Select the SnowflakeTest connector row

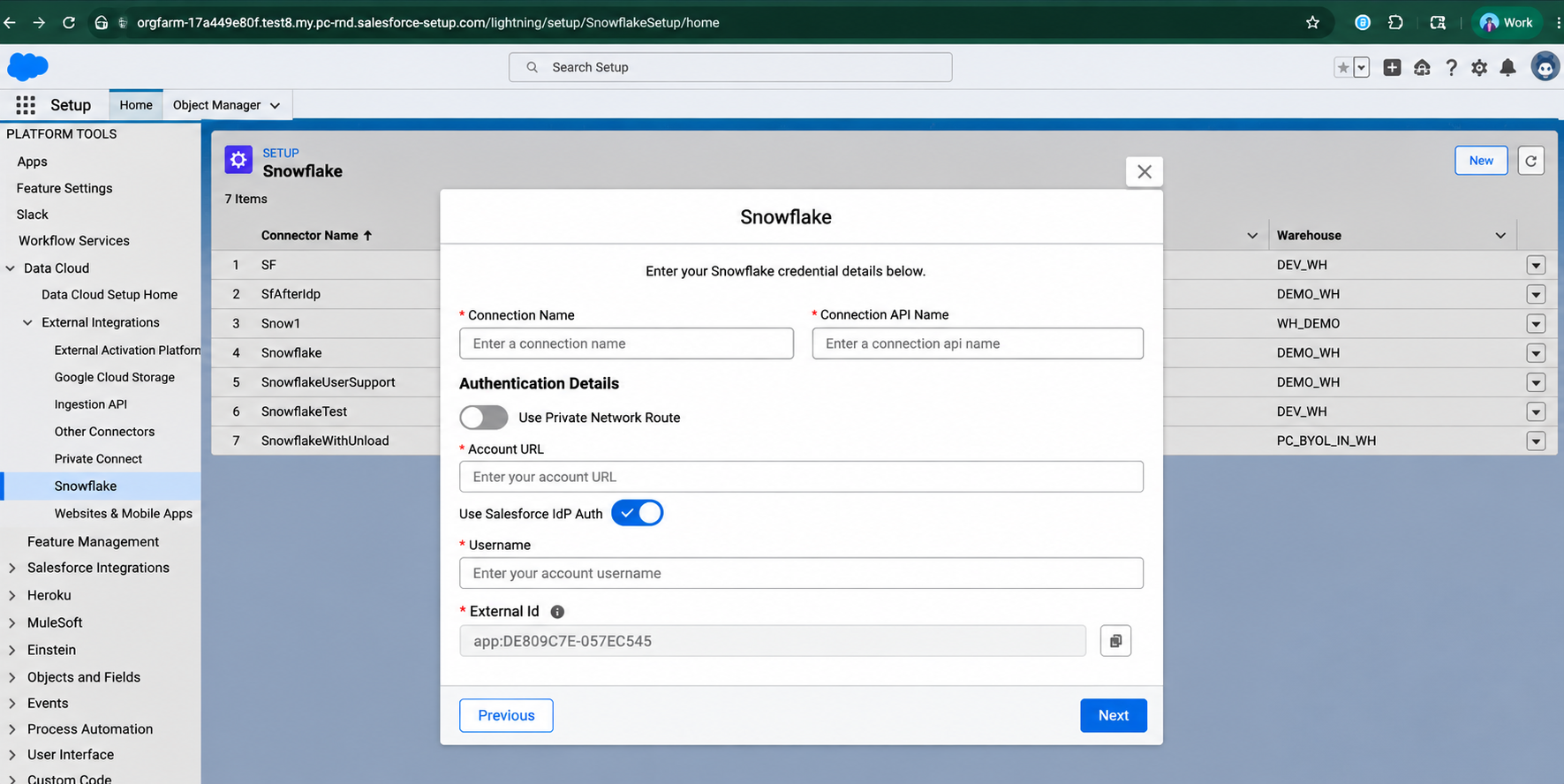click(304, 411)
